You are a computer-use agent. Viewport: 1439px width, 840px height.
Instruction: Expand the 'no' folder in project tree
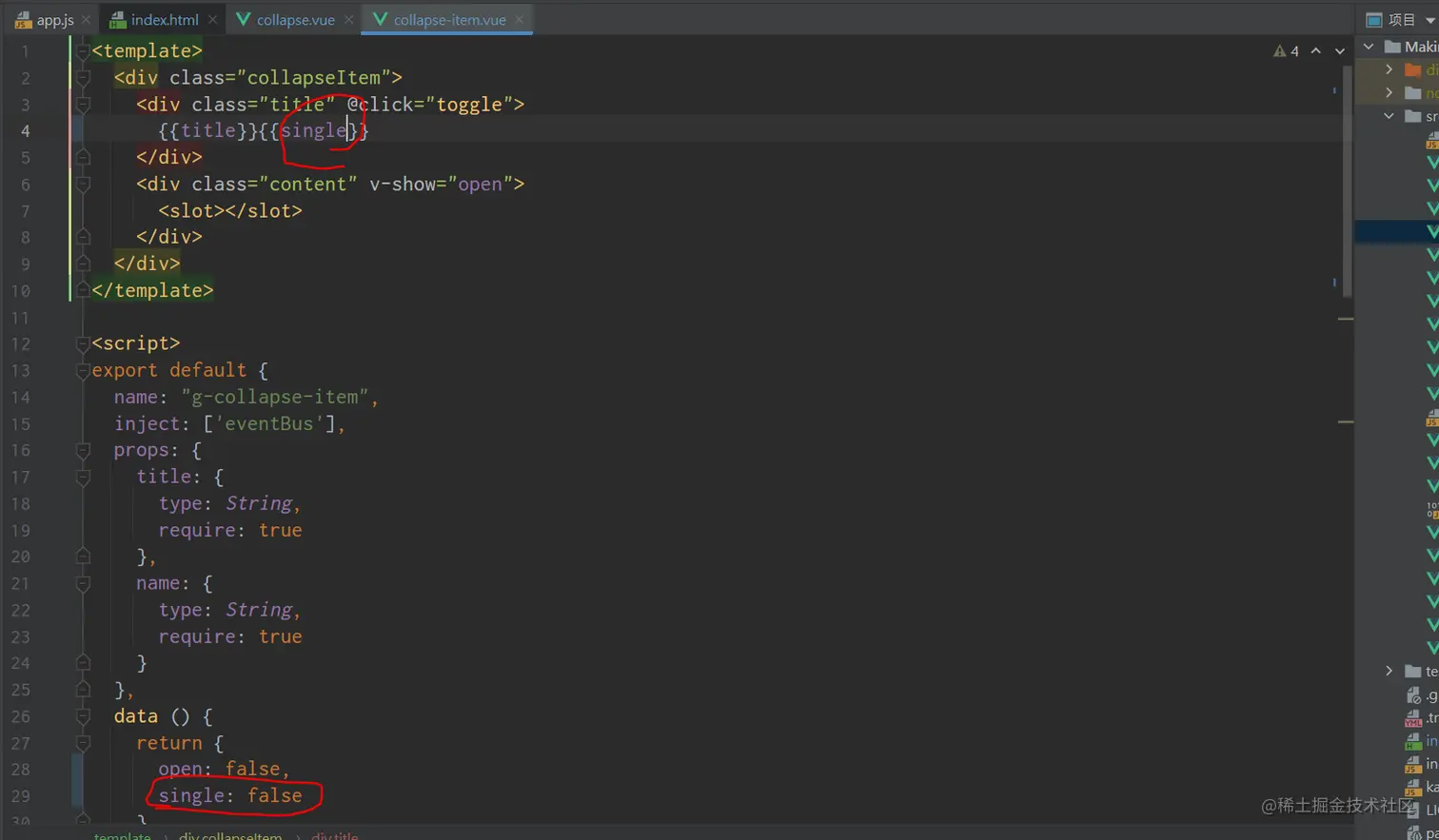point(1389,92)
